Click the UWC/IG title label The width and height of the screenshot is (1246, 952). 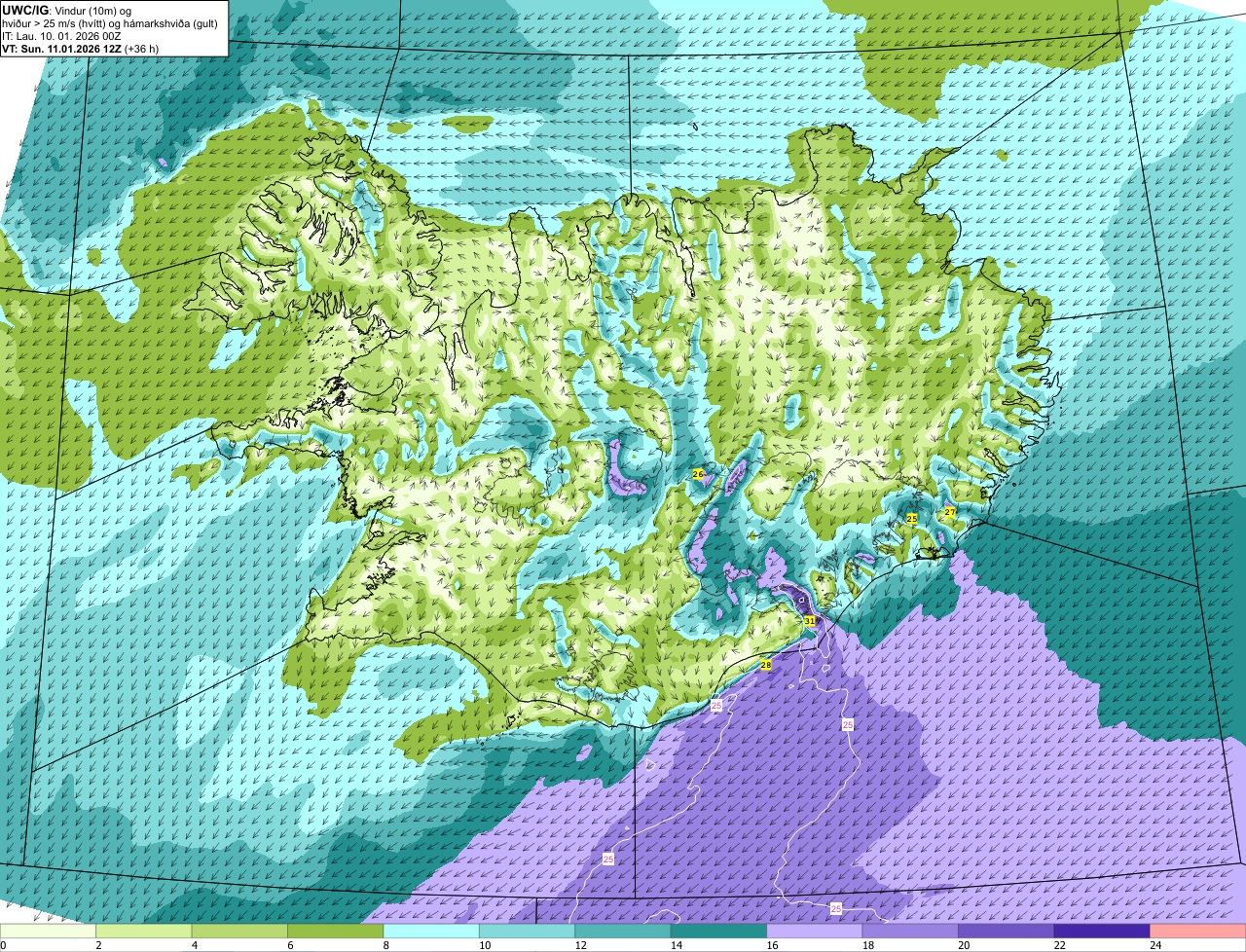pos(23,9)
